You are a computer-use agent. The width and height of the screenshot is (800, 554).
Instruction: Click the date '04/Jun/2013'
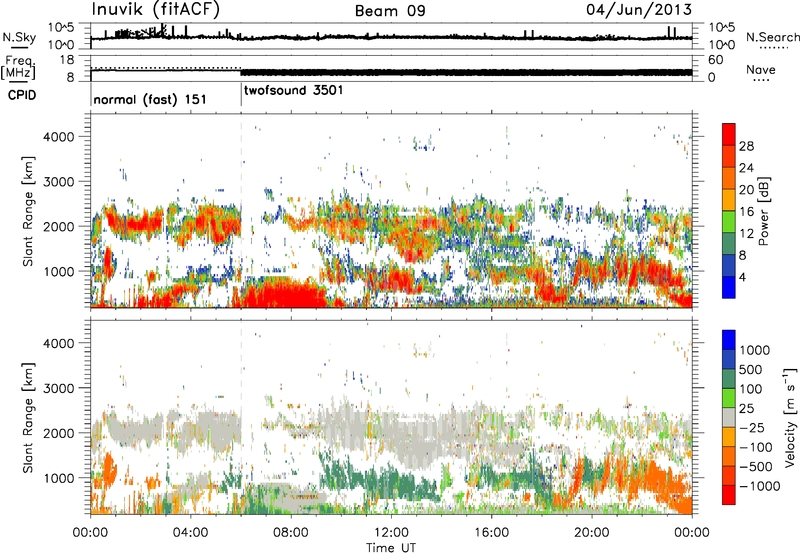click(639, 10)
